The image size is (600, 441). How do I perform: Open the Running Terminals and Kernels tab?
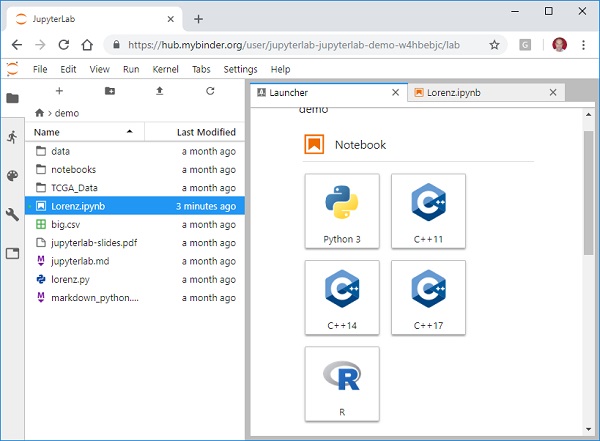(12, 137)
